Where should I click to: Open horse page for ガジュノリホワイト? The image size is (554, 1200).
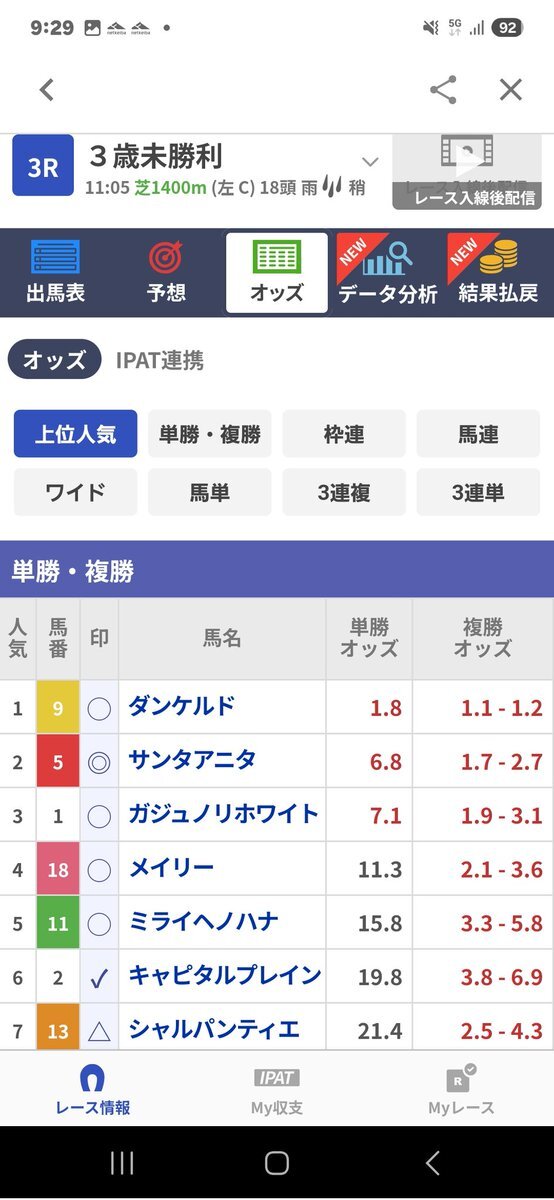pos(223,814)
